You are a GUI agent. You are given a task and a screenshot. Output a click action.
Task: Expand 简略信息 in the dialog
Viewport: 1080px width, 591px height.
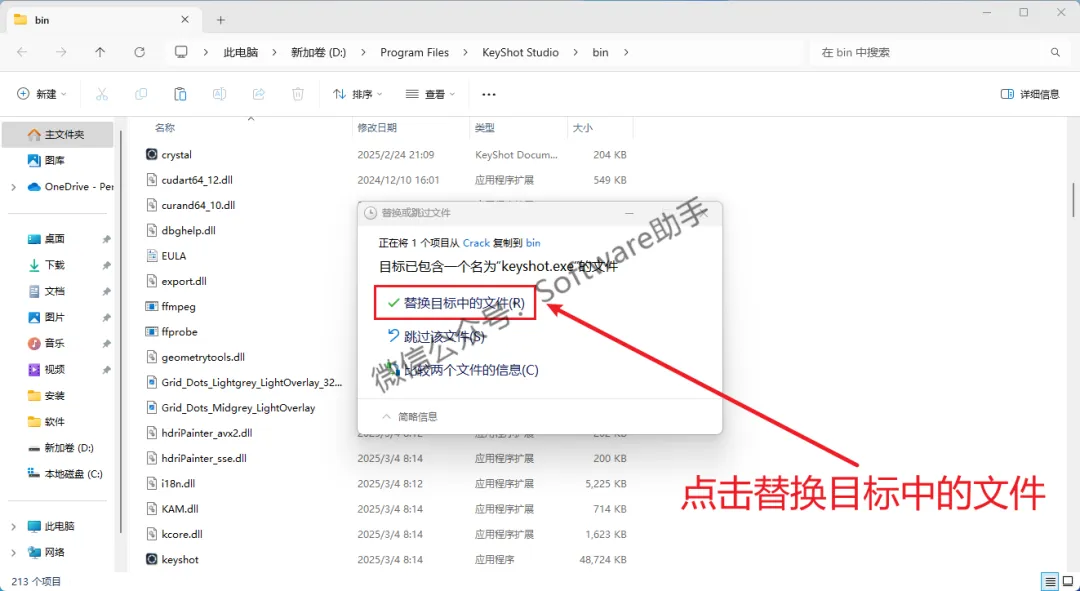410,417
